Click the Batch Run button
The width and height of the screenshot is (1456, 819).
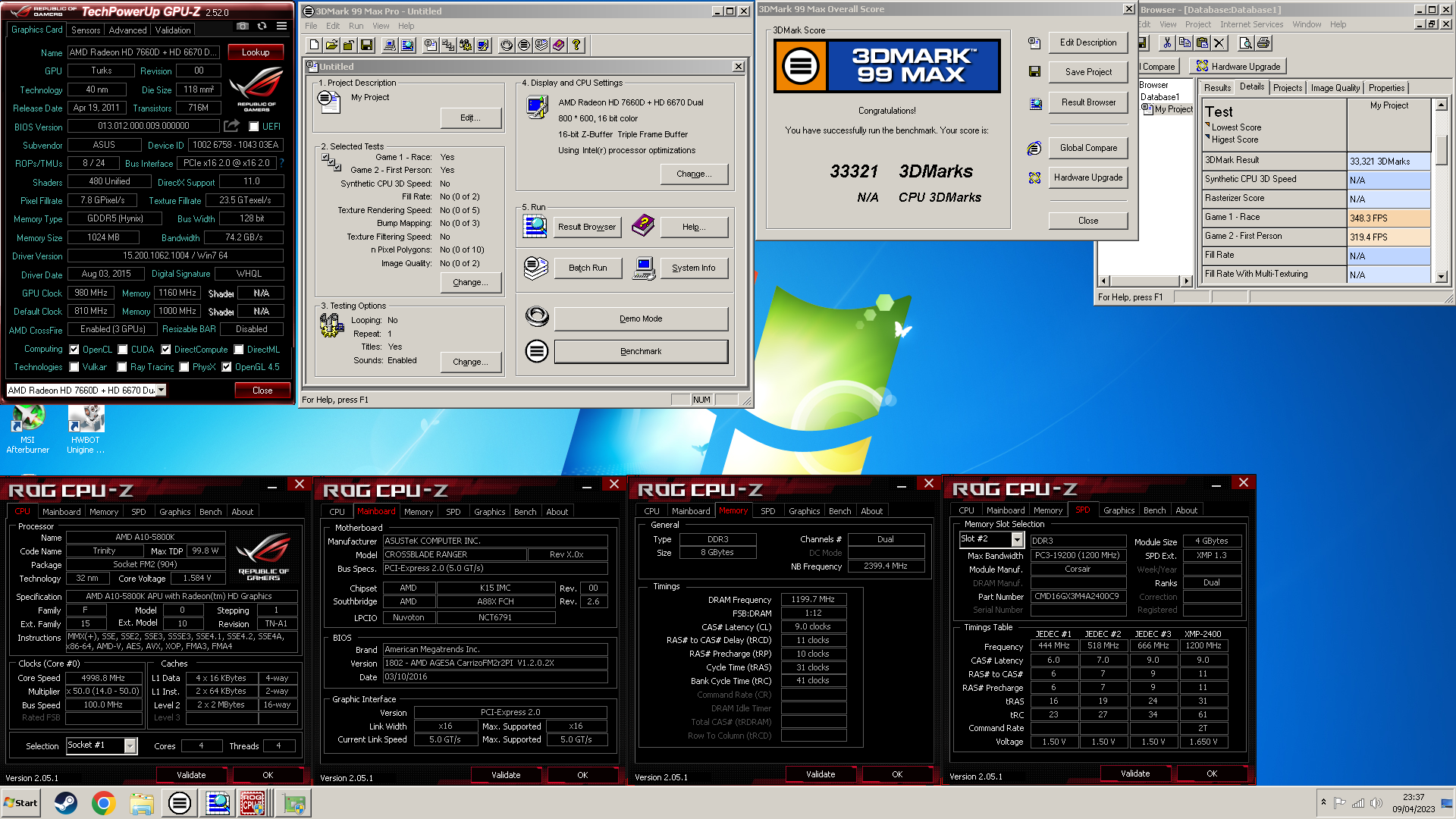click(588, 268)
